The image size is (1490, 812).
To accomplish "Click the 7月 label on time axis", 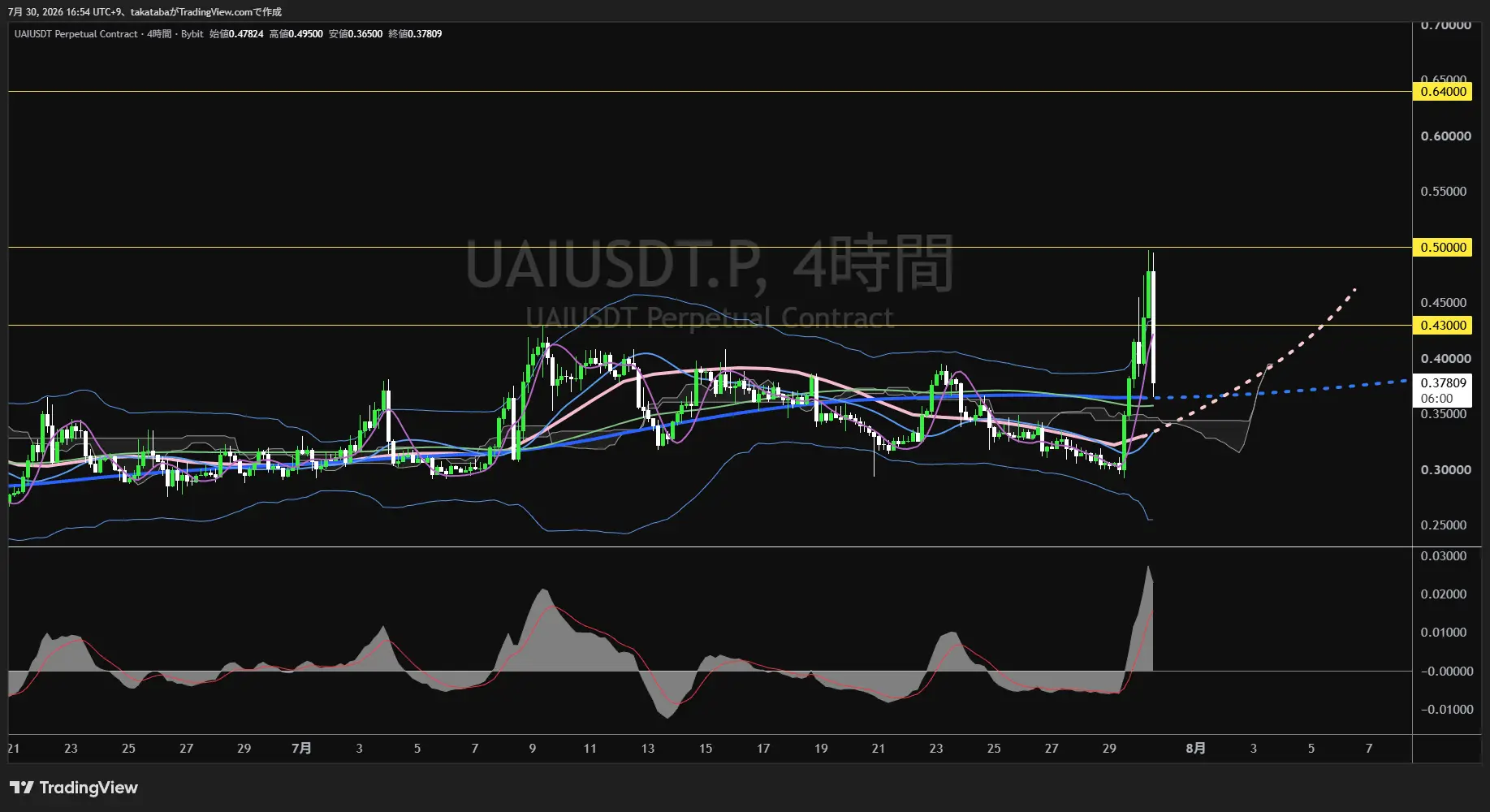I will click(301, 748).
